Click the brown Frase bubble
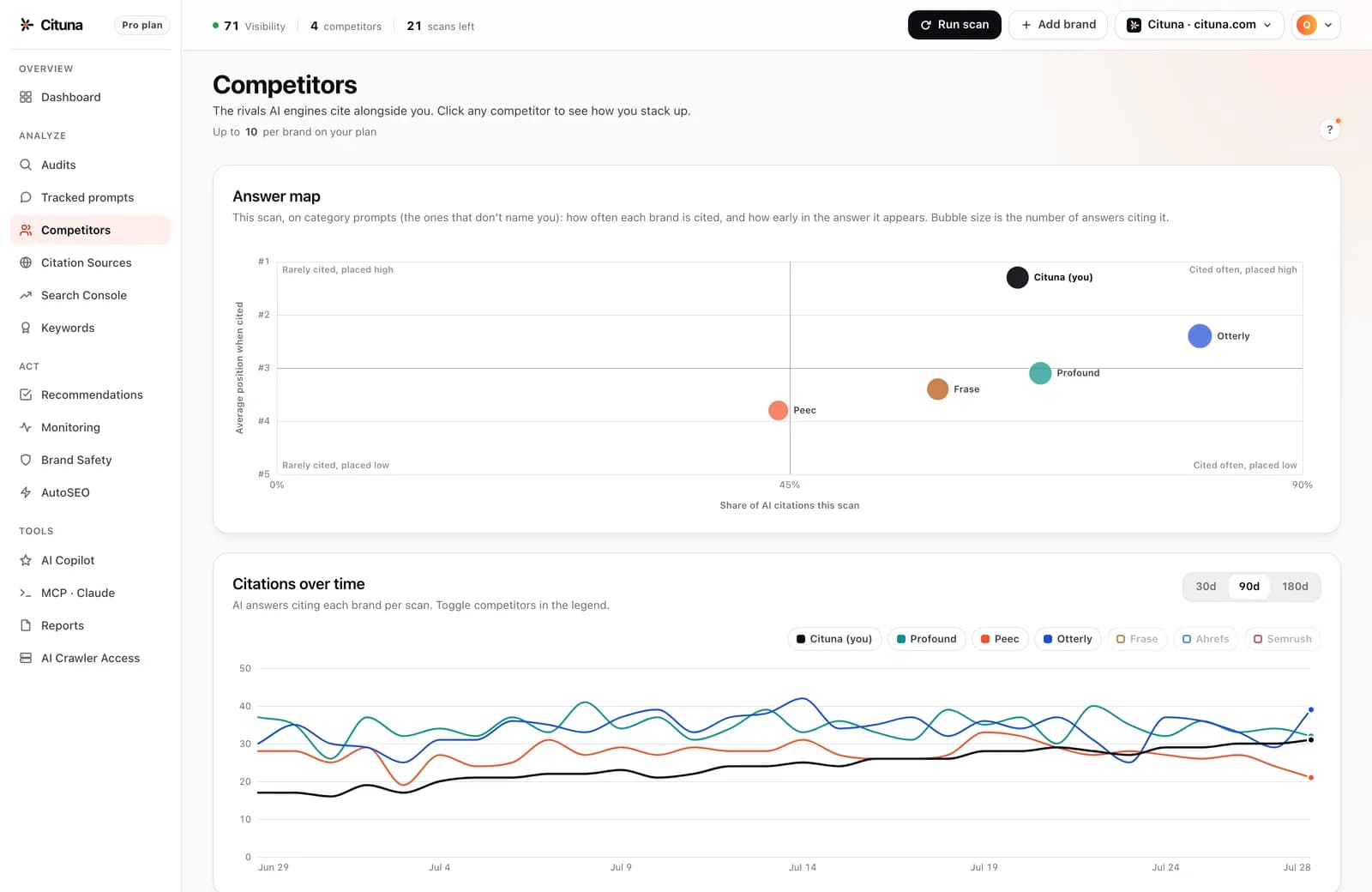 point(938,389)
